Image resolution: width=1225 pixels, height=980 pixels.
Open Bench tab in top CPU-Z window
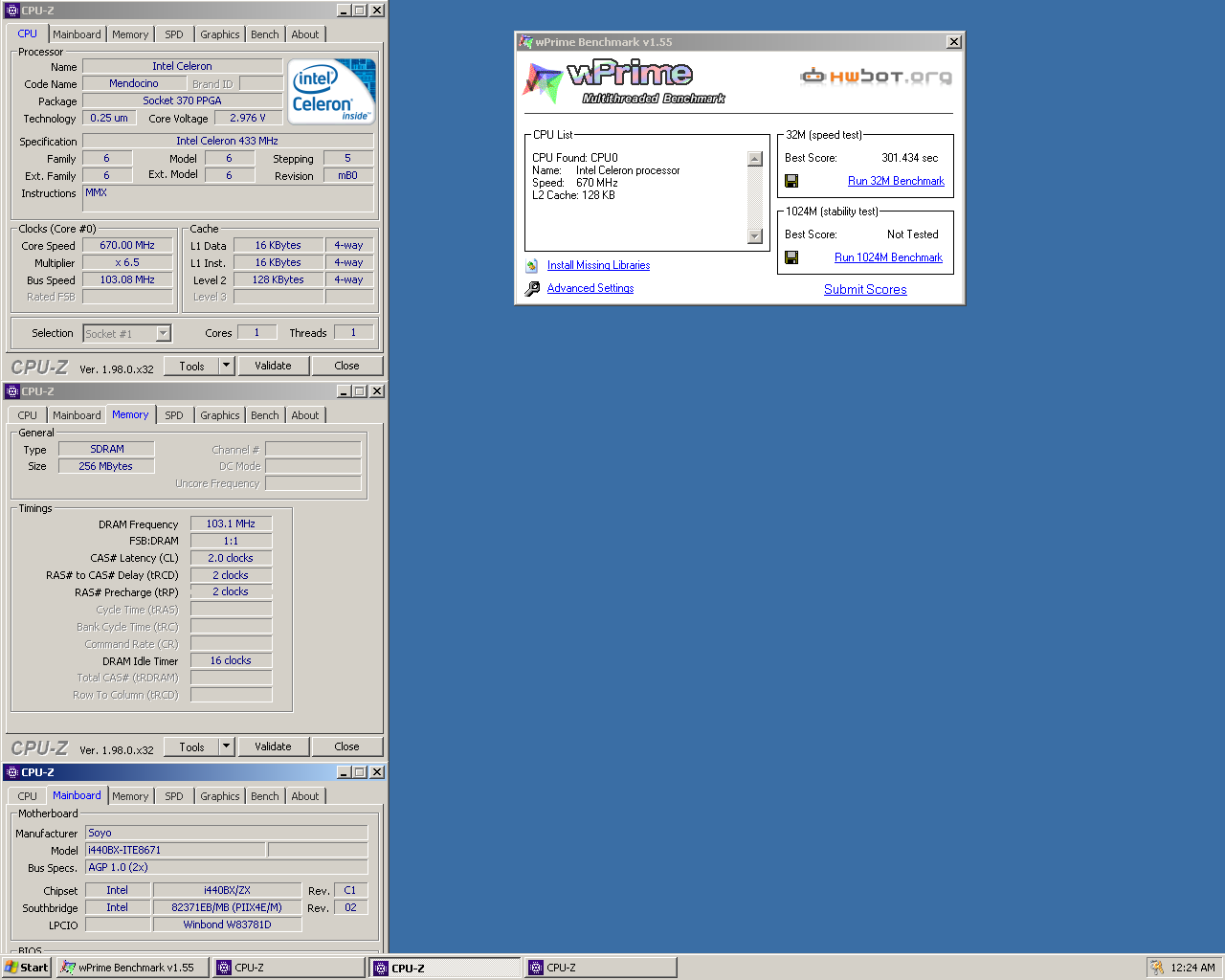pyautogui.click(x=265, y=34)
